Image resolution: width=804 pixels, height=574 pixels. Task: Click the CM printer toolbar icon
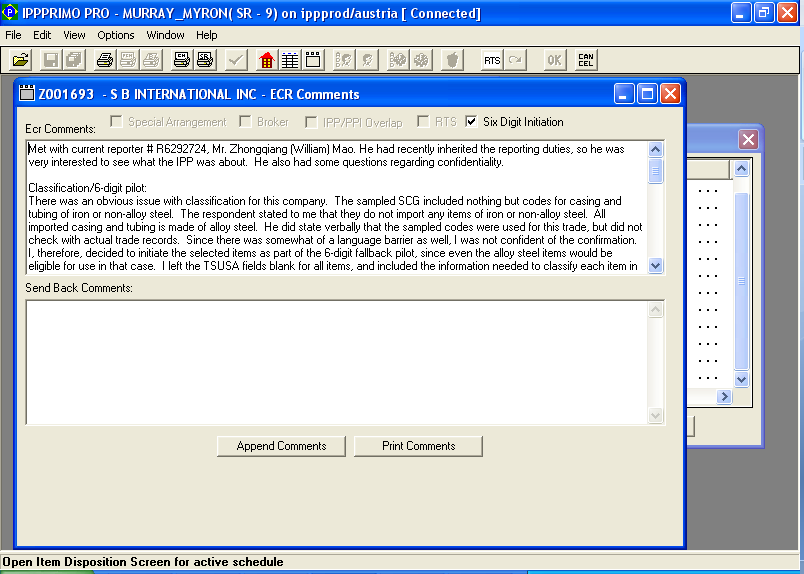pyautogui.click(x=182, y=61)
